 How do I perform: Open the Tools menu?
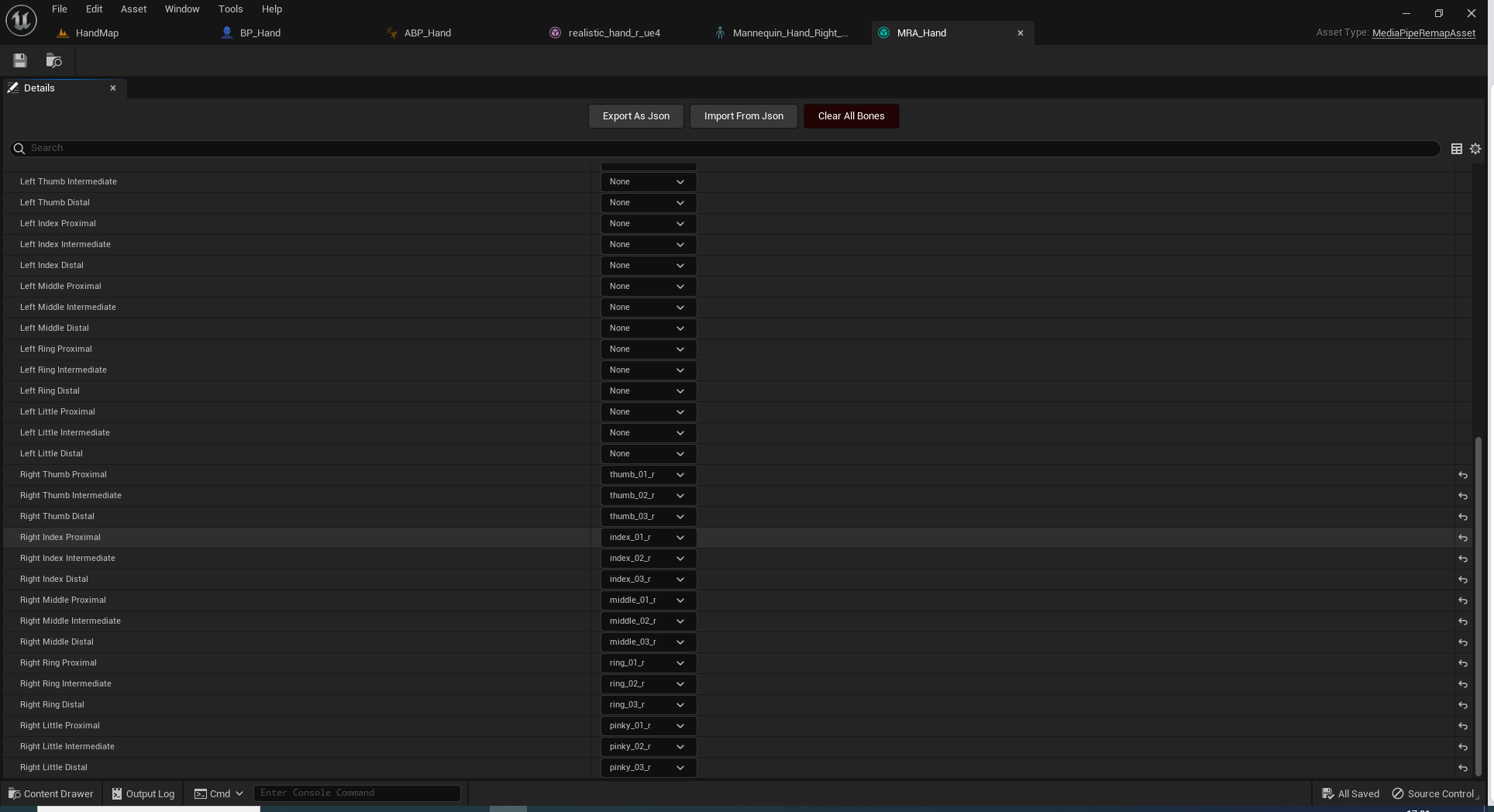230,9
